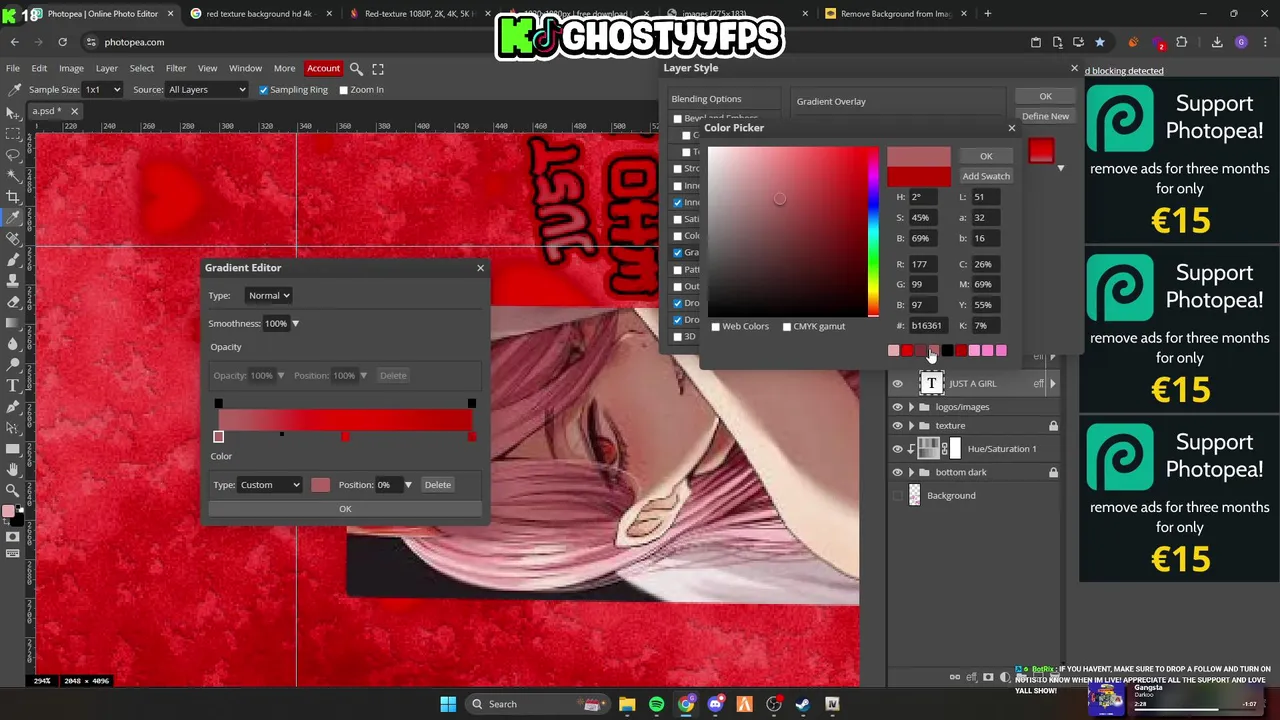Open the Layer menu

106,69
